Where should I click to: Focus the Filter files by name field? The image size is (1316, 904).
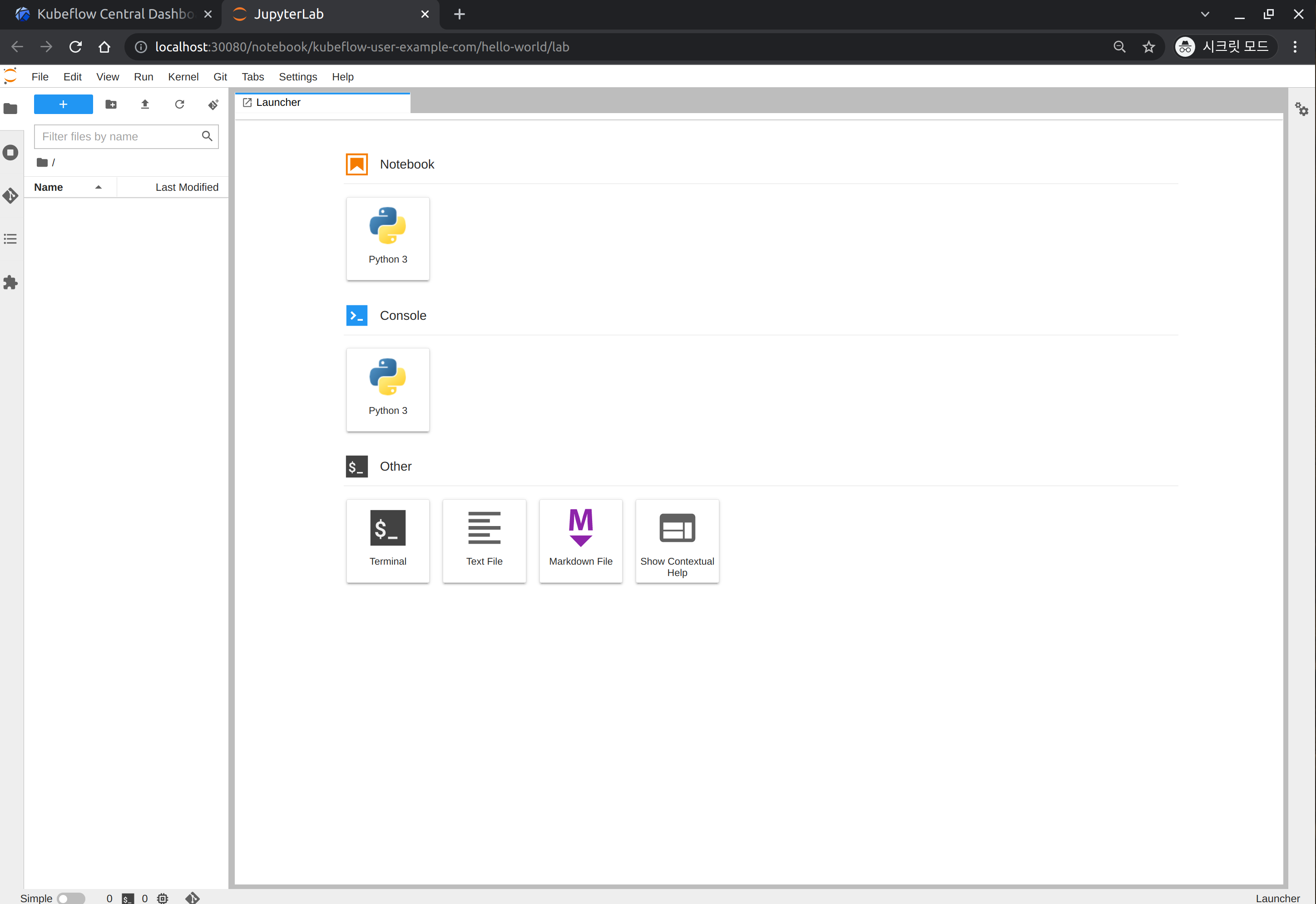[x=126, y=136]
